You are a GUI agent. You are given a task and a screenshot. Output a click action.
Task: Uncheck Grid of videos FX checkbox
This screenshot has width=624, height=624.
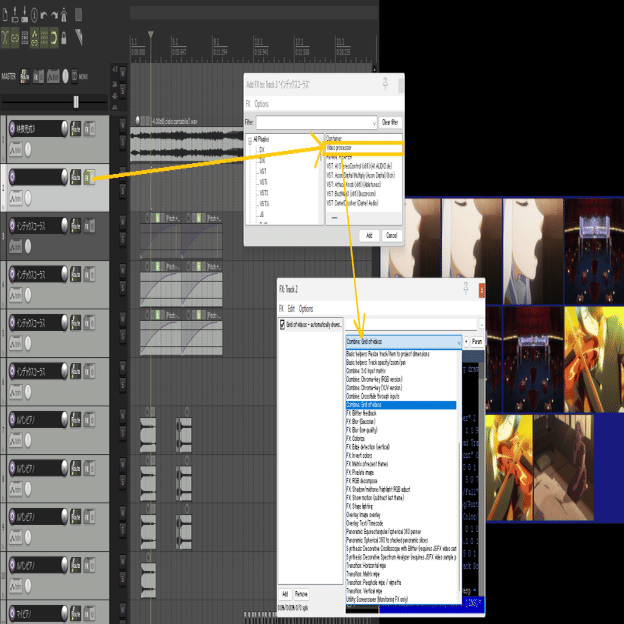(283, 325)
